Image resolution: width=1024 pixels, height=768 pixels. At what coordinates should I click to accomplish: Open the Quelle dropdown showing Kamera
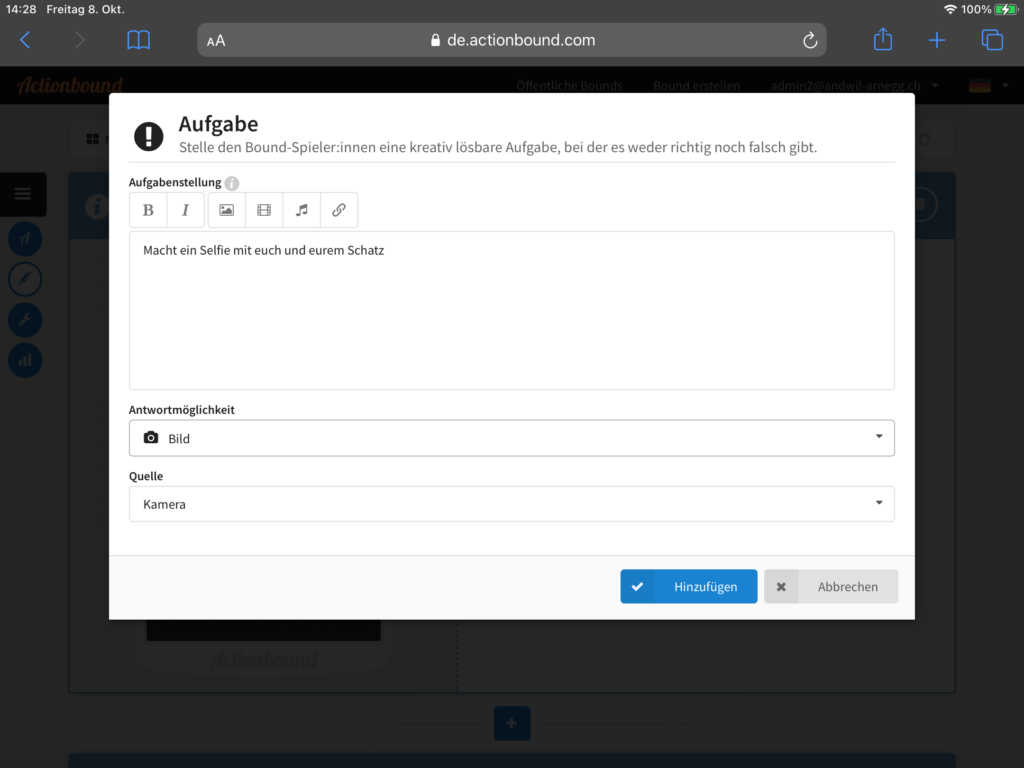point(511,504)
